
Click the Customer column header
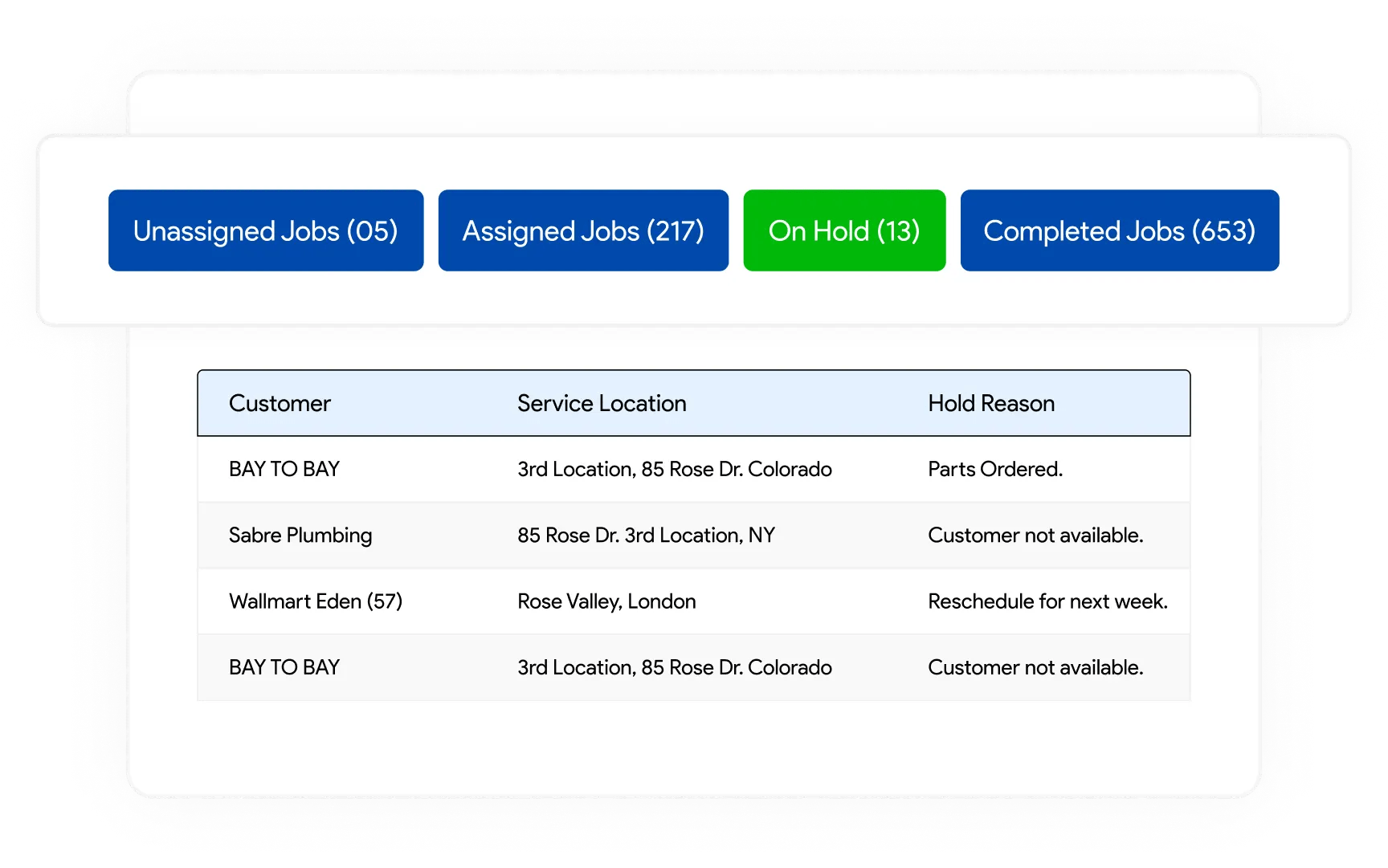coord(280,403)
